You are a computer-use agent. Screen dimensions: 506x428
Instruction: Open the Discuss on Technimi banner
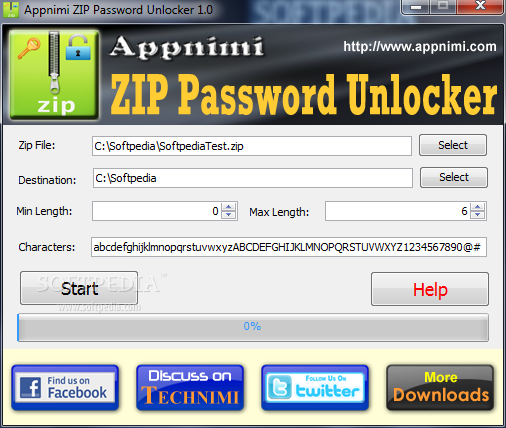pyautogui.click(x=190, y=388)
